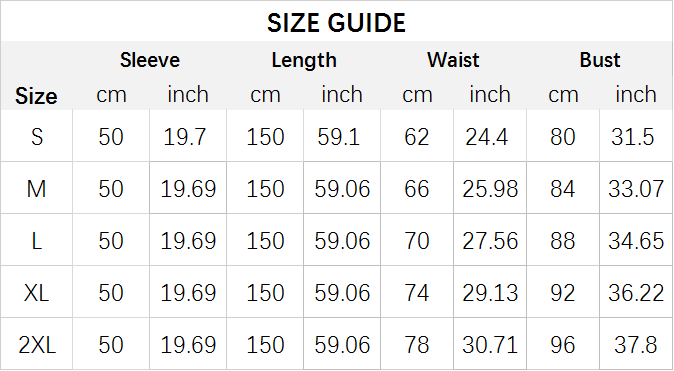Click the 2XL size row label
This screenshot has height=371, width=674.
(x=37, y=345)
